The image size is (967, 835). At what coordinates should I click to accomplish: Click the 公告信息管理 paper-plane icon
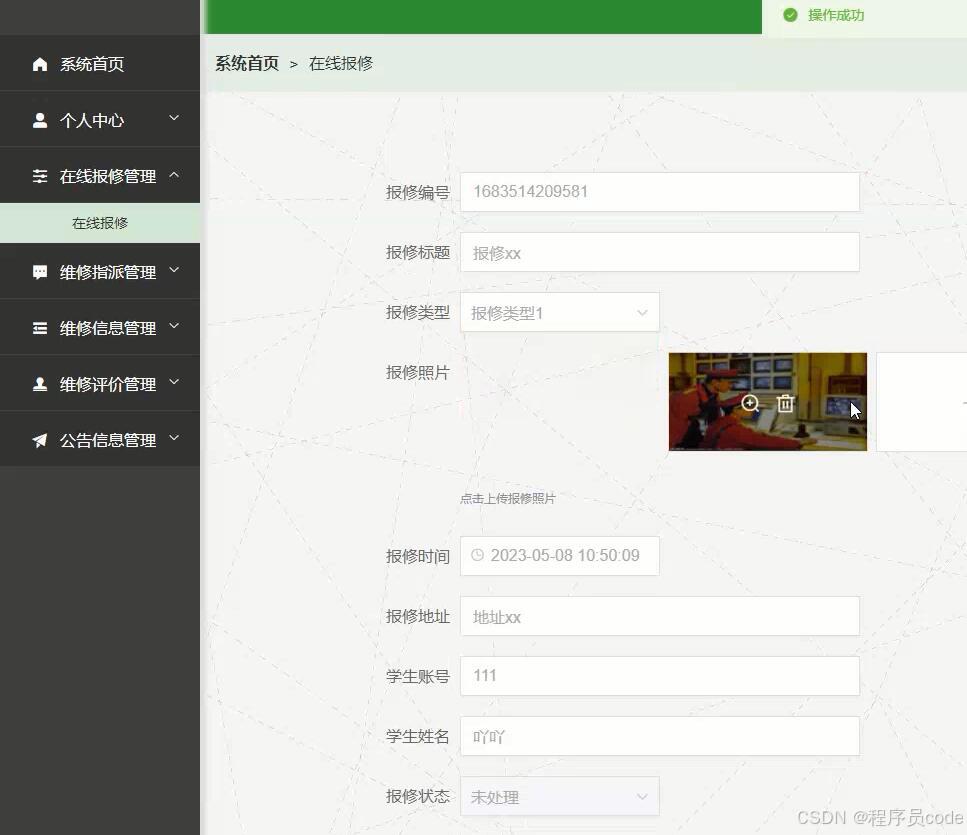(38, 439)
